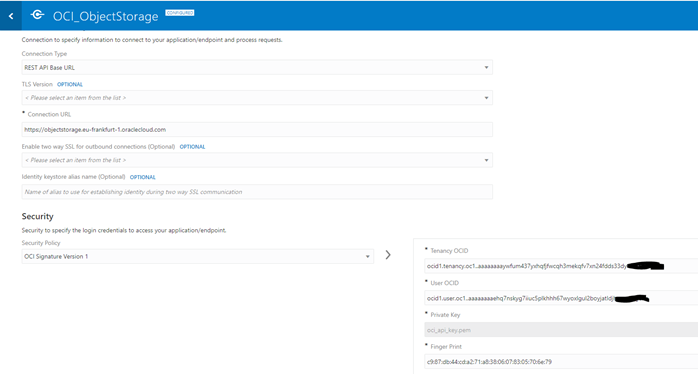Screen dimensions: 698x374
Task: Click the Private Key oci_api_key.pem field
Action: 561,330
